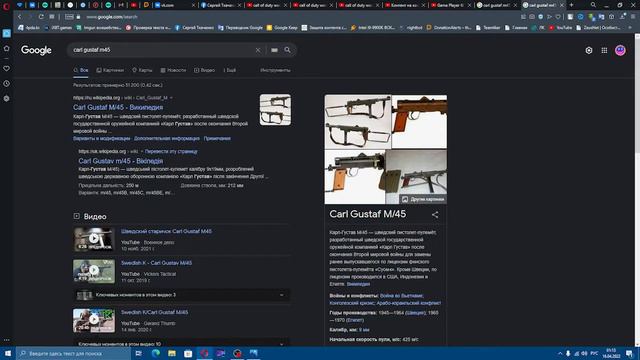Screen dimensions: 640x360
Task: Click the Opera tab search magnifier
Action: (x=593, y=5)
